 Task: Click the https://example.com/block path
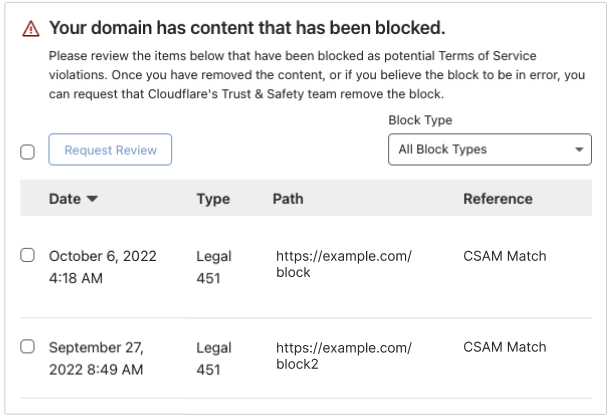343,264
